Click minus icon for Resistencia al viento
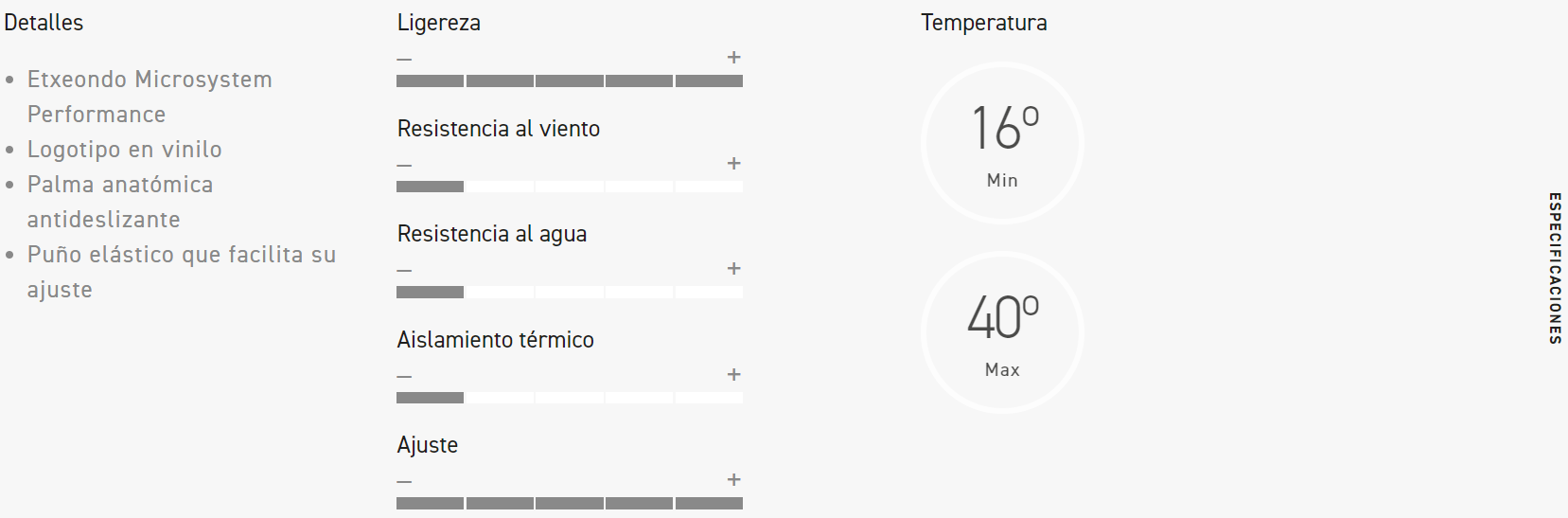The image size is (1568, 518). (x=405, y=166)
